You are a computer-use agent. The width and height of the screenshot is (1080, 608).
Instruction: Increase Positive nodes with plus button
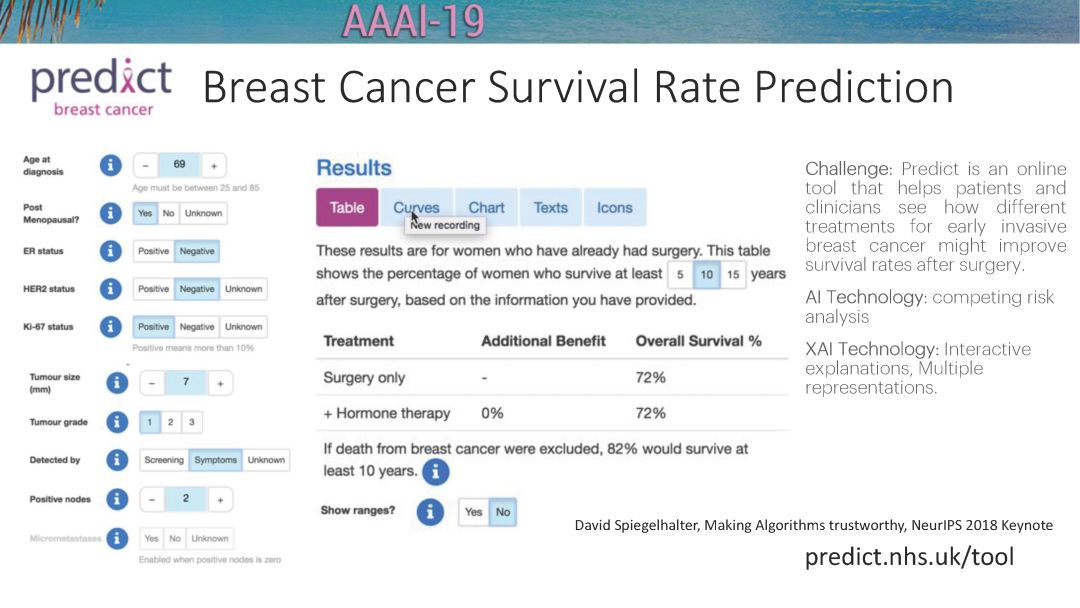tap(220, 499)
